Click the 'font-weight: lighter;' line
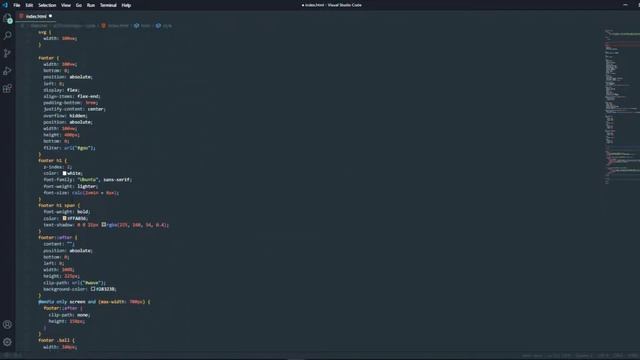 (x=71, y=186)
